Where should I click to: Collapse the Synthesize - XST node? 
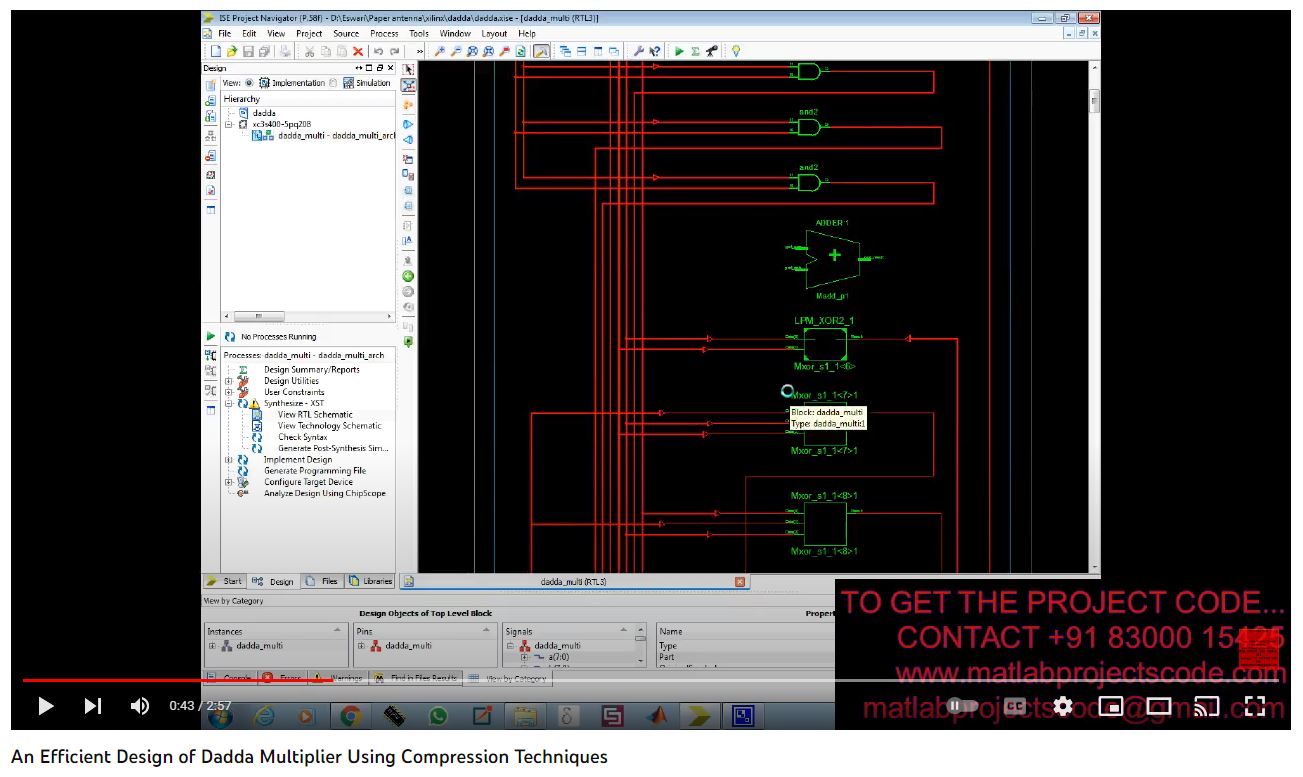click(x=229, y=404)
